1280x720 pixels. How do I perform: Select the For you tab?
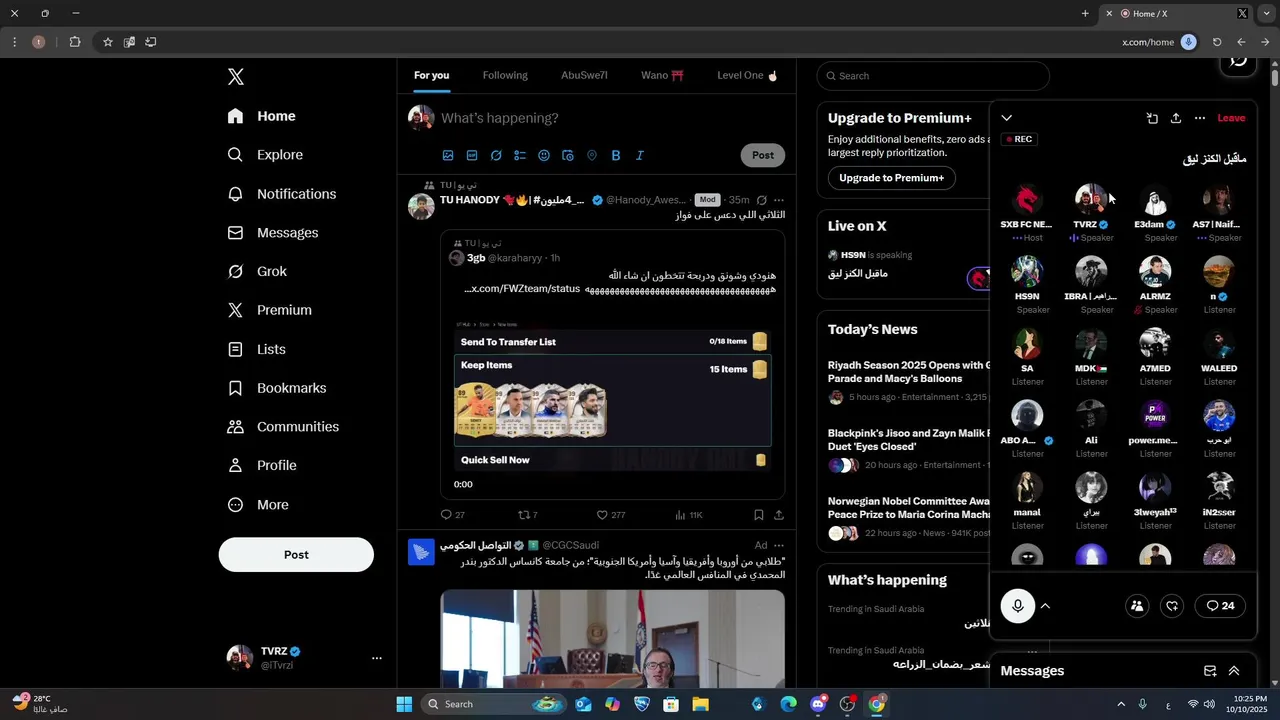click(432, 76)
